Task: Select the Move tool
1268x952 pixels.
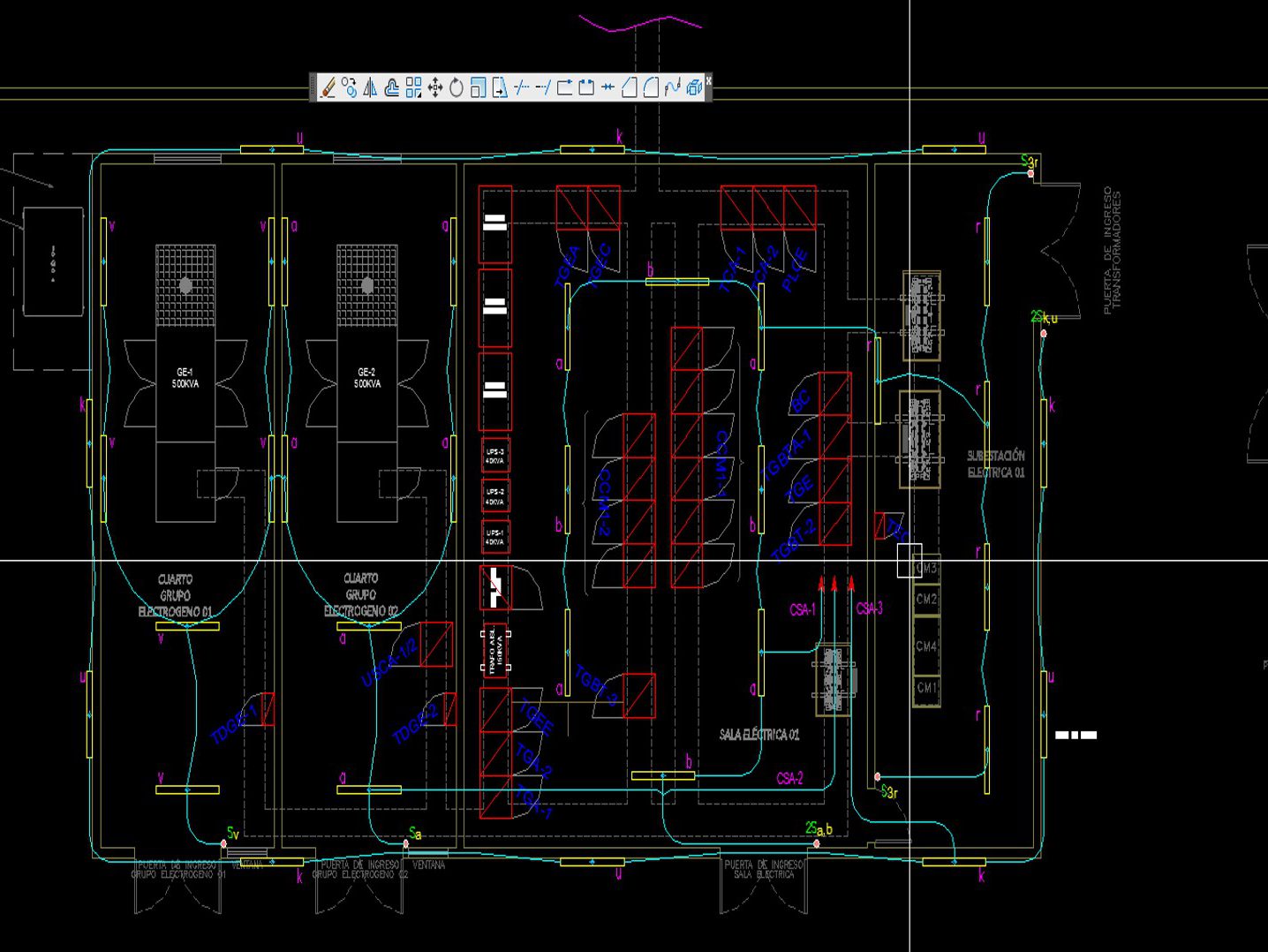Action: (x=435, y=87)
